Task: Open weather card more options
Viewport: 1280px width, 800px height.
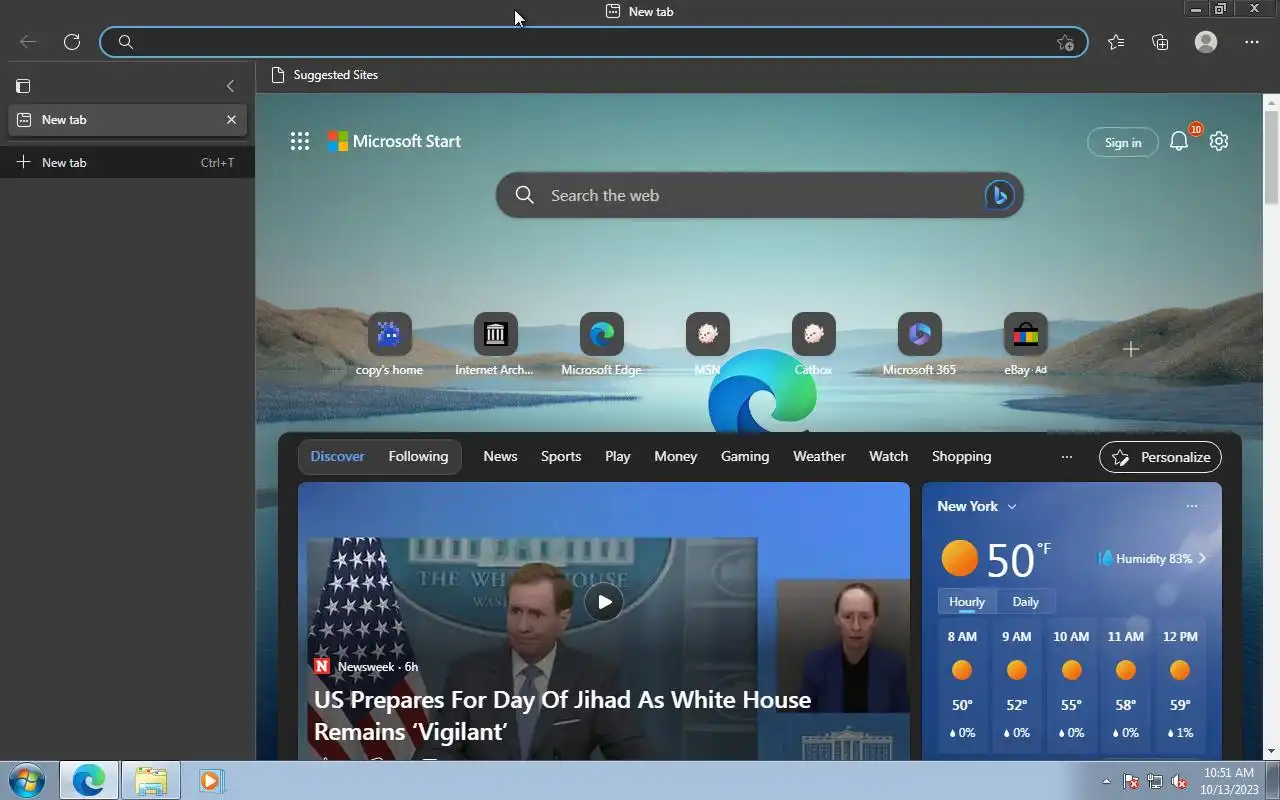Action: coord(1191,506)
